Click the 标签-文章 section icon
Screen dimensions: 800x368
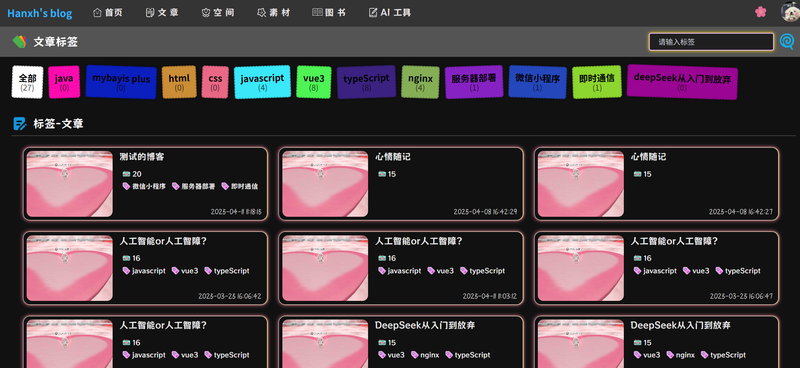coord(19,124)
